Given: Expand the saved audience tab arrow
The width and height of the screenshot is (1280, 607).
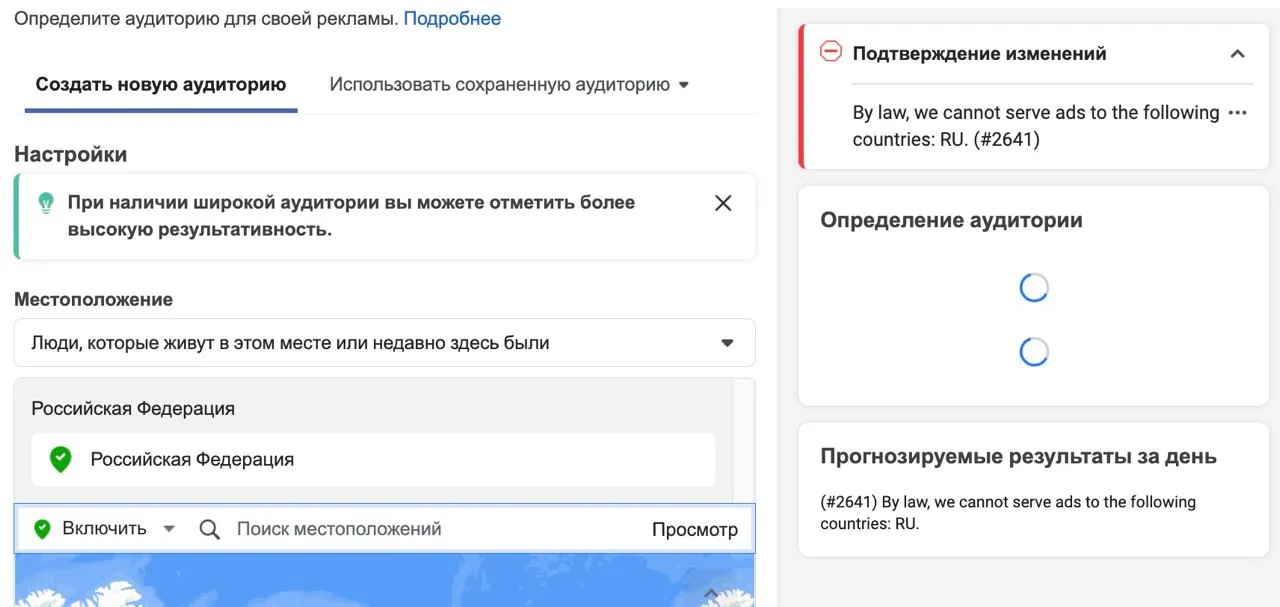Looking at the screenshot, I should pyautogui.click(x=684, y=86).
